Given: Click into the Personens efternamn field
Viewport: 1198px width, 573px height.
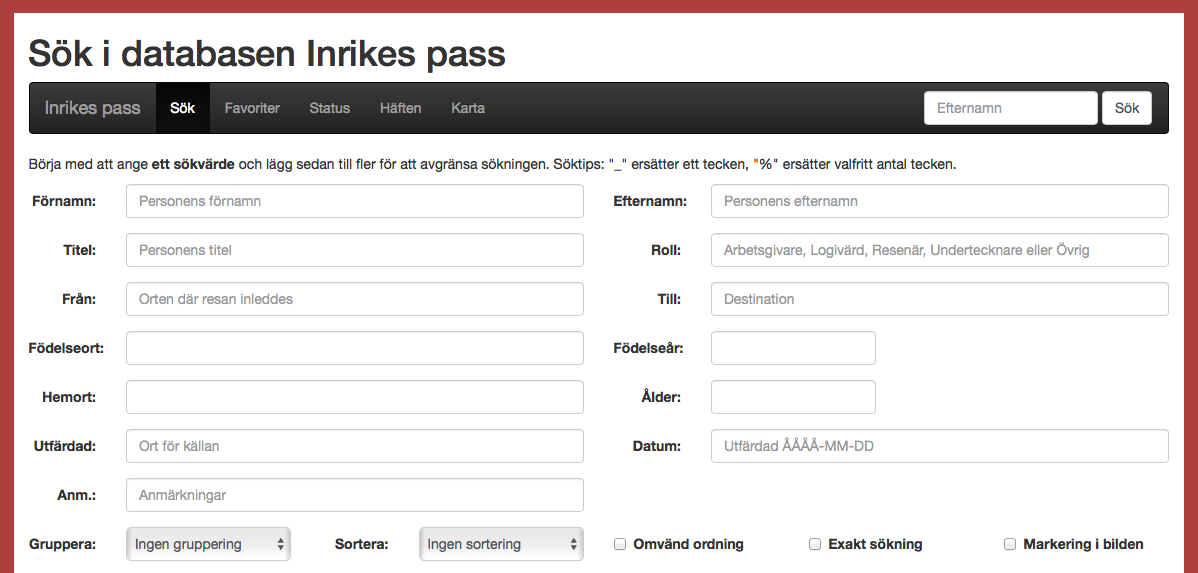Looking at the screenshot, I should 940,201.
